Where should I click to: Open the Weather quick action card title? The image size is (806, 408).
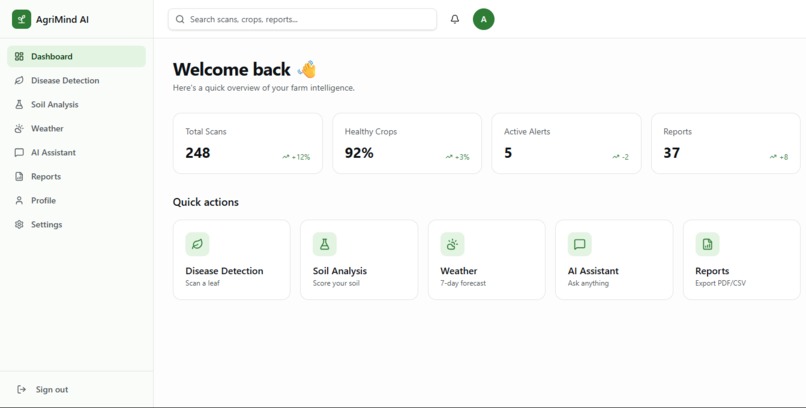[x=459, y=271]
